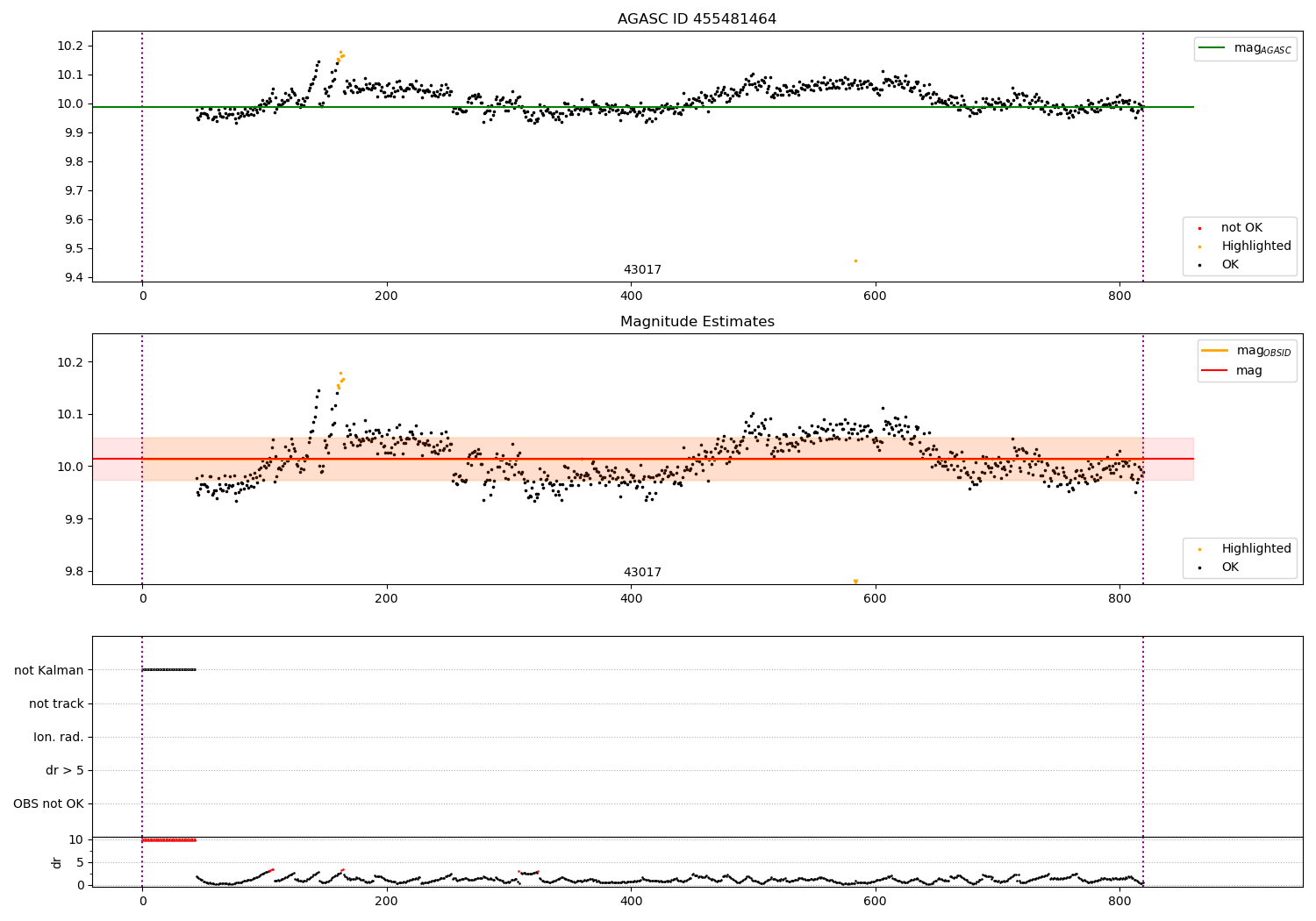Click the 'Magnitude Estimates' plot title

point(697,322)
